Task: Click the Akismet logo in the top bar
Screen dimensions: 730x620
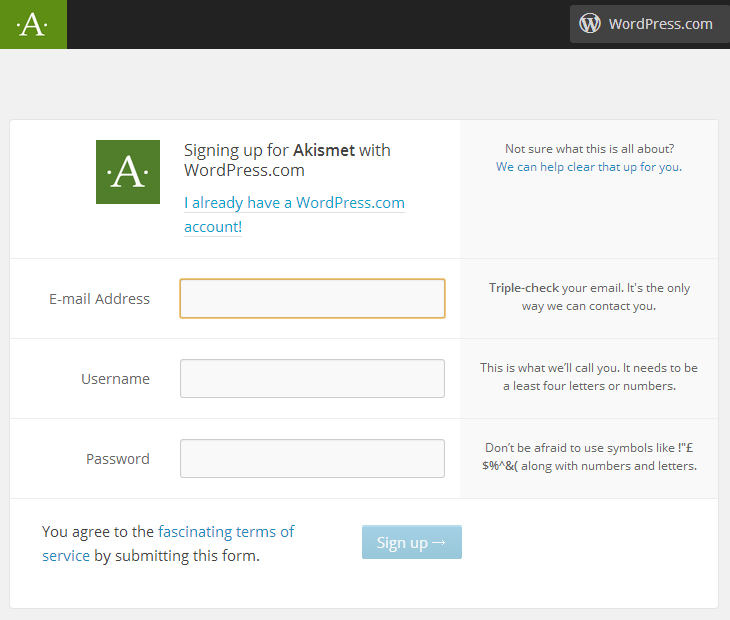Action: click(33, 24)
